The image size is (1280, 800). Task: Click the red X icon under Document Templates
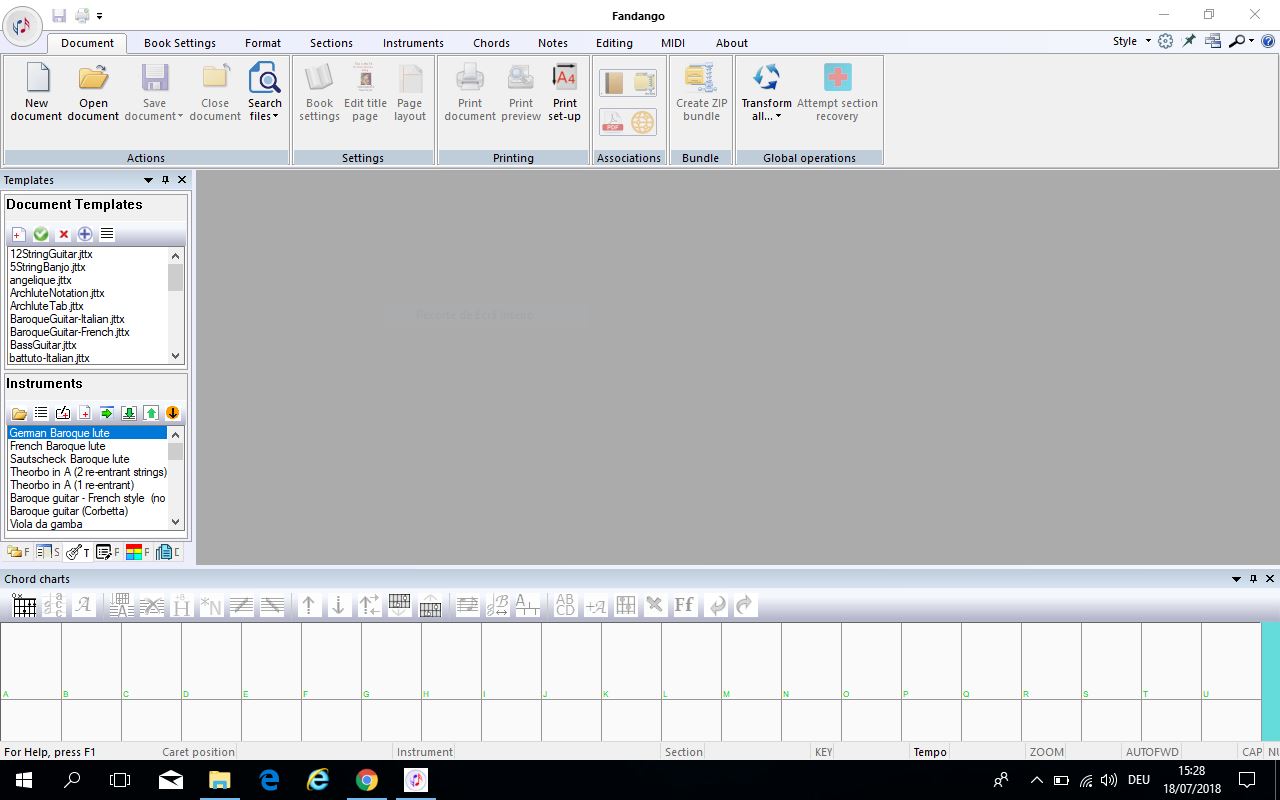63,234
